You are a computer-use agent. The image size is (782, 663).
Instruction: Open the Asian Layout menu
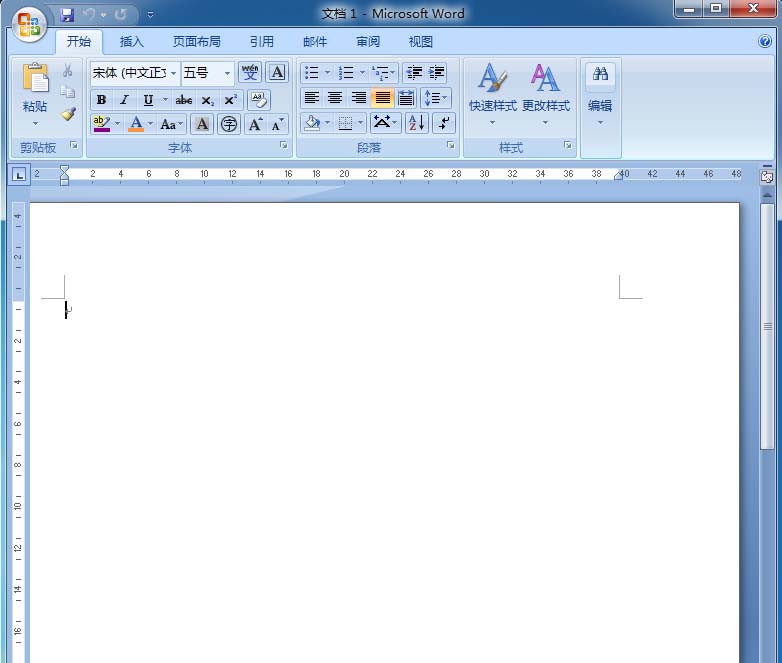coord(385,123)
